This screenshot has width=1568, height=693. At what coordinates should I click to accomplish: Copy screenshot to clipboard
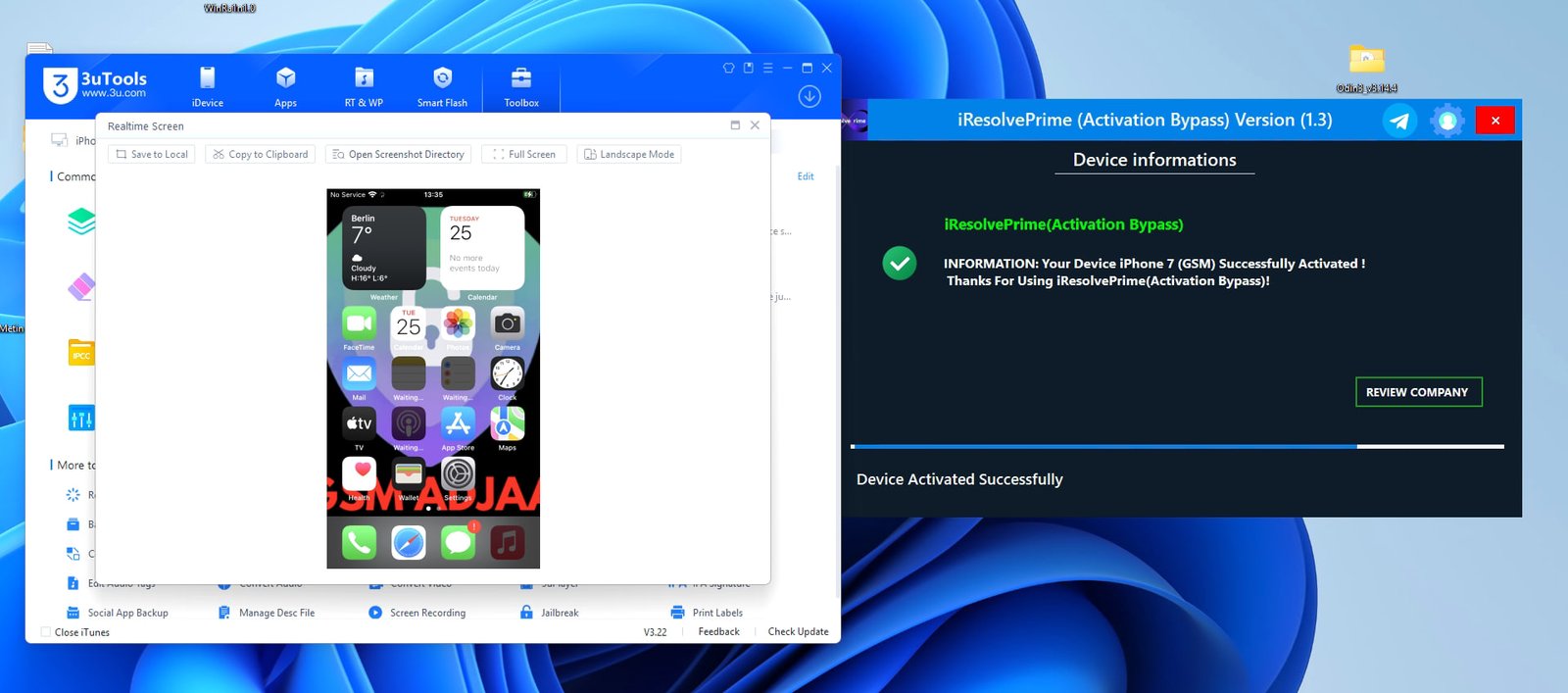[x=261, y=154]
